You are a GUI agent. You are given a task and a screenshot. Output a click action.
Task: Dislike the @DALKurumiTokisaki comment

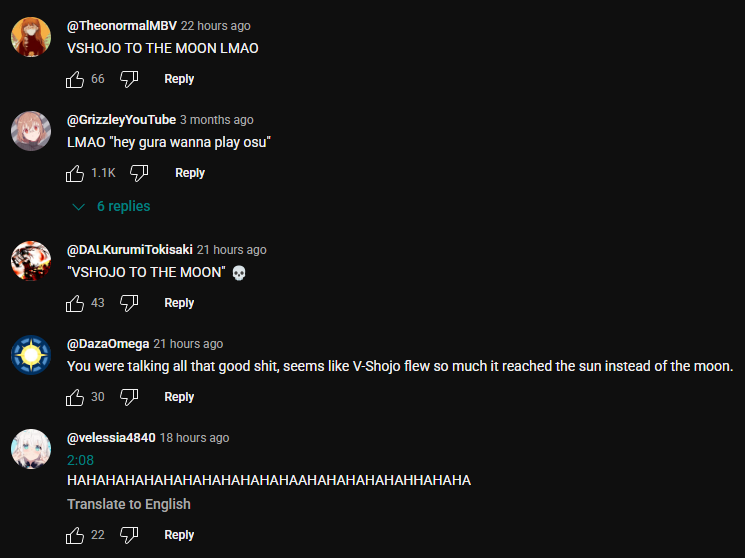(x=129, y=303)
